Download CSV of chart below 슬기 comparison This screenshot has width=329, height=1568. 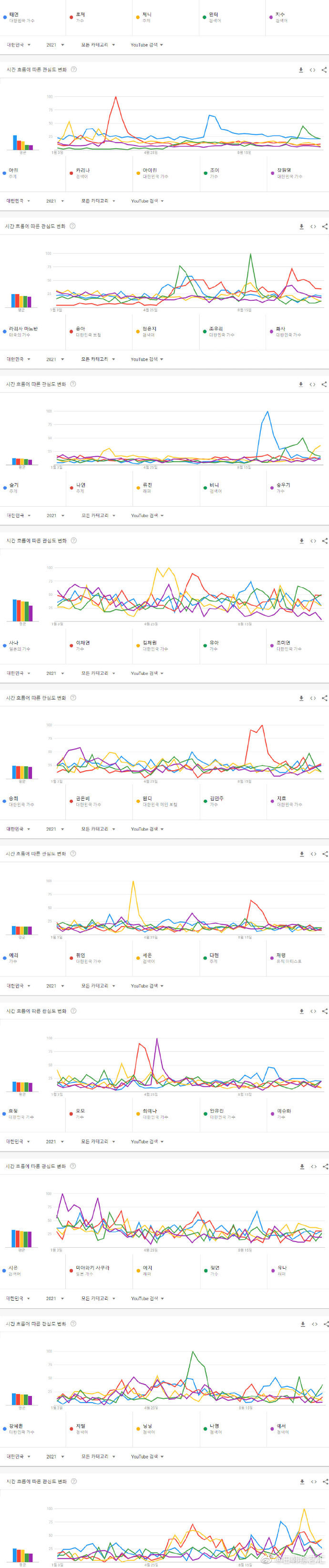pyautogui.click(x=301, y=540)
